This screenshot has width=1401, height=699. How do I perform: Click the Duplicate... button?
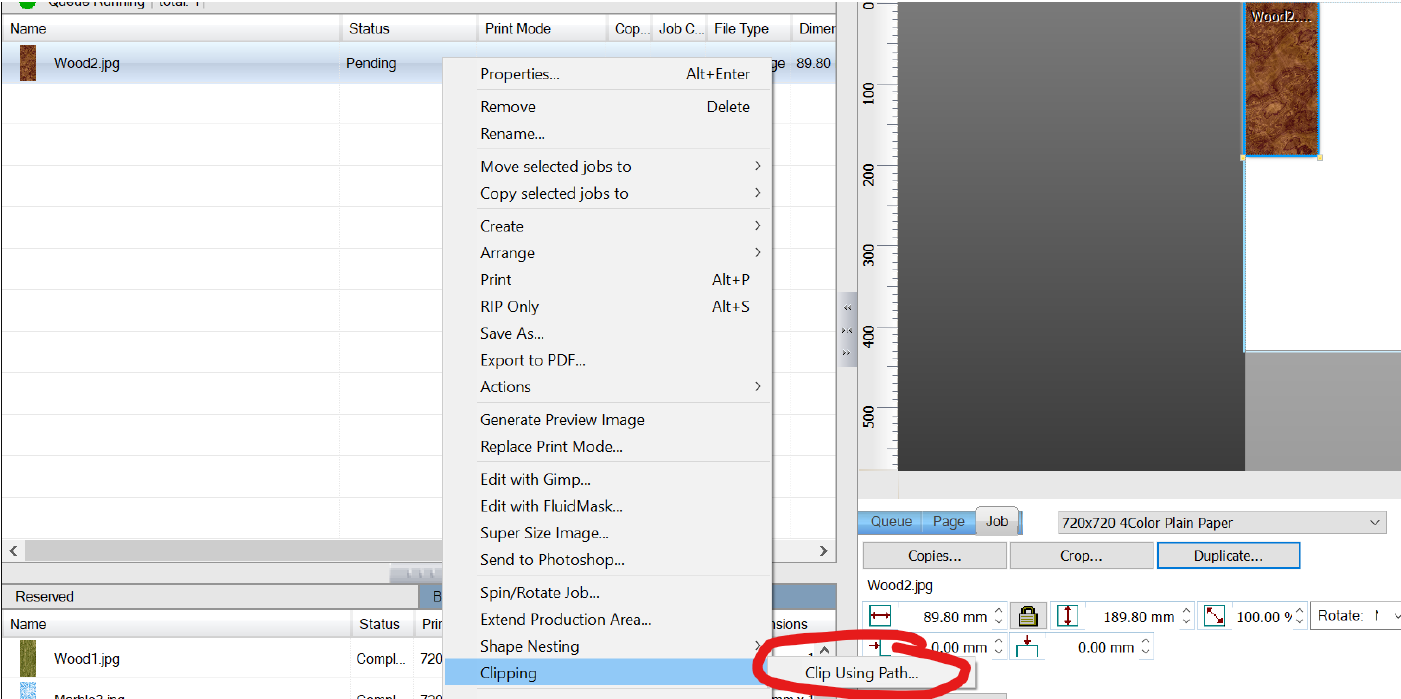point(1228,556)
